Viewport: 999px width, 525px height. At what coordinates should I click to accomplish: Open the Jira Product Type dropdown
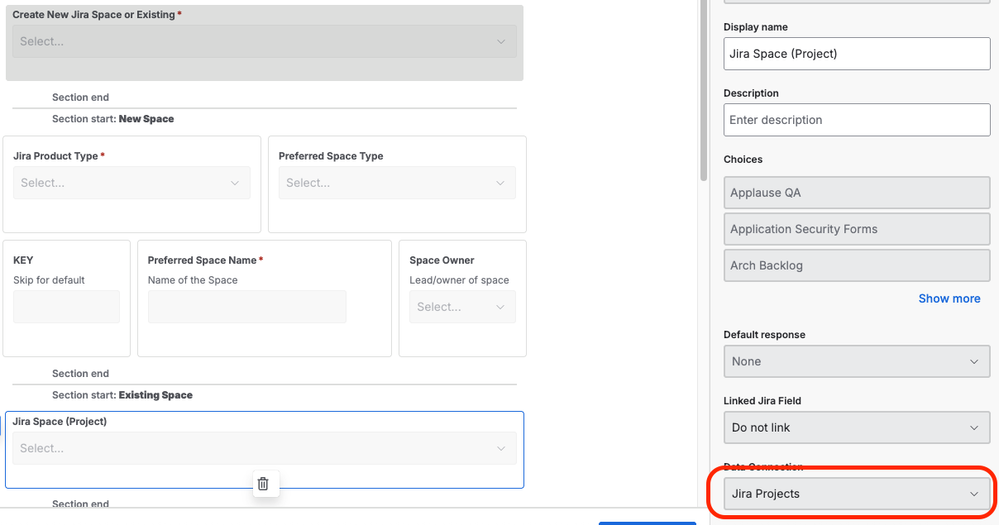(x=132, y=183)
